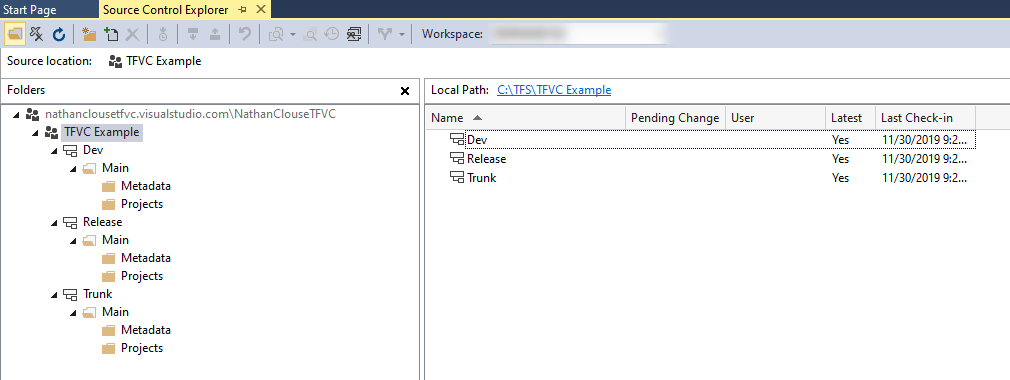Viewport: 1010px width, 380px height.
Task: Select Trunk branch in the folder tree
Action: coord(97,294)
